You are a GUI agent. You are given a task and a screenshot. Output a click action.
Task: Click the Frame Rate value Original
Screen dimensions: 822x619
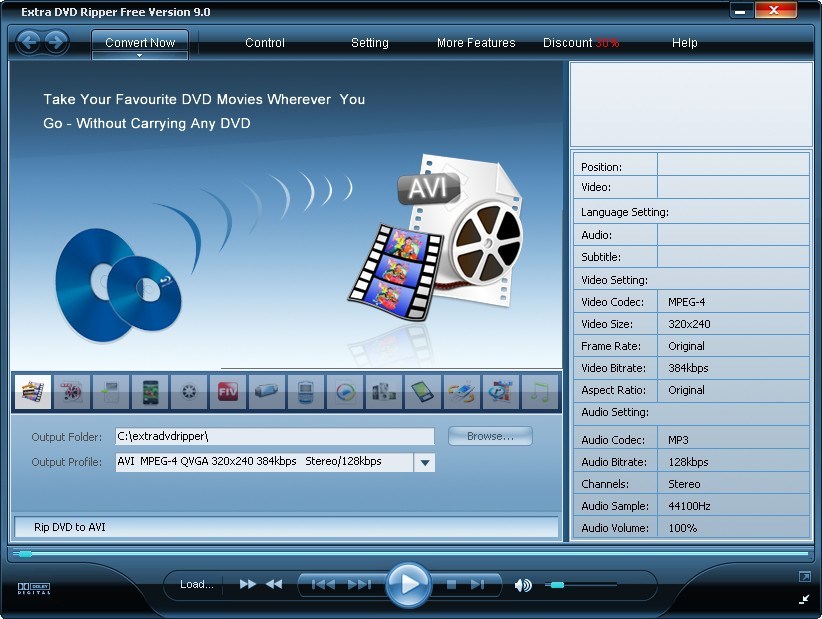point(686,346)
